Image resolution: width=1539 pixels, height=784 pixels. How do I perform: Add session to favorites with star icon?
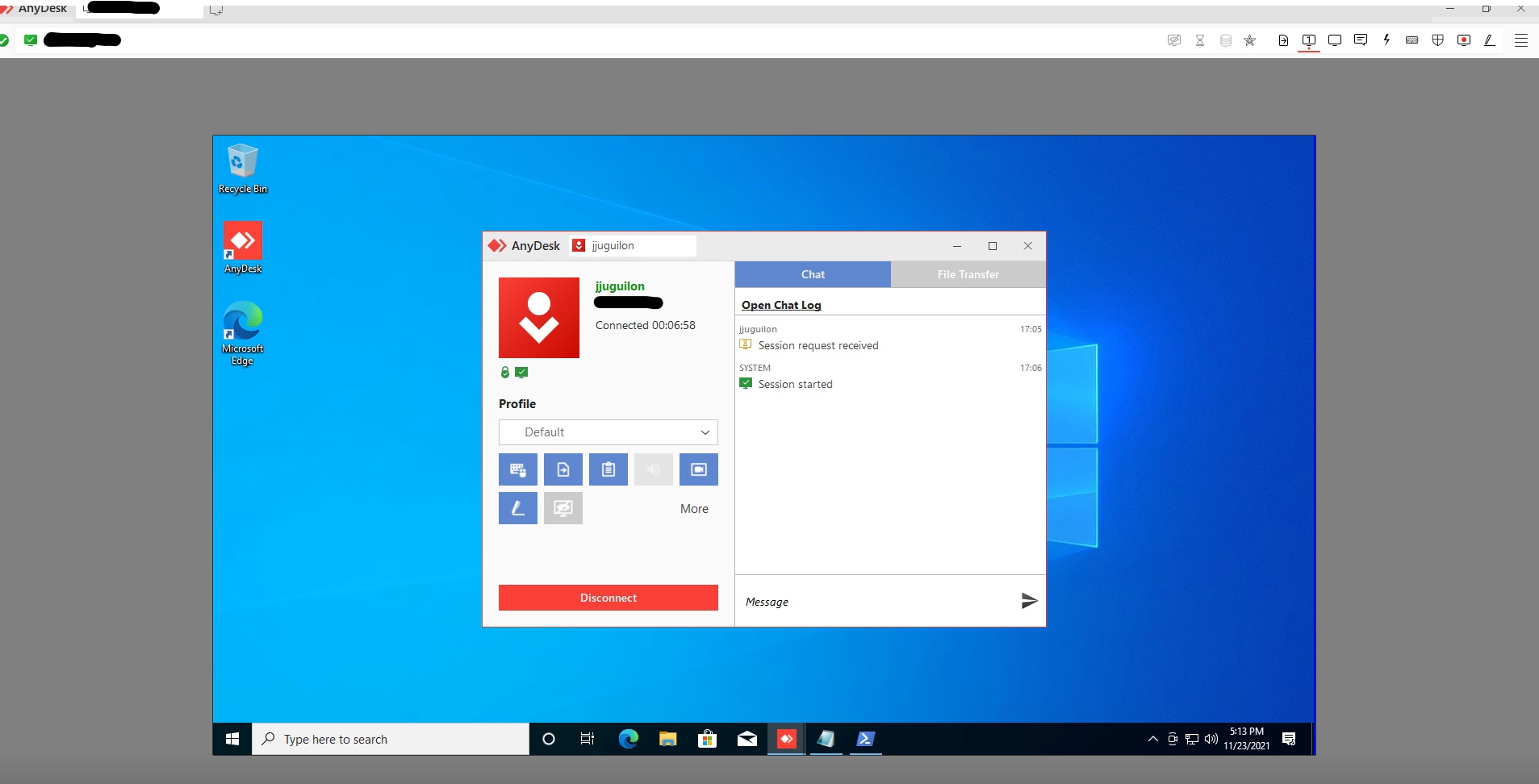pyautogui.click(x=1250, y=40)
